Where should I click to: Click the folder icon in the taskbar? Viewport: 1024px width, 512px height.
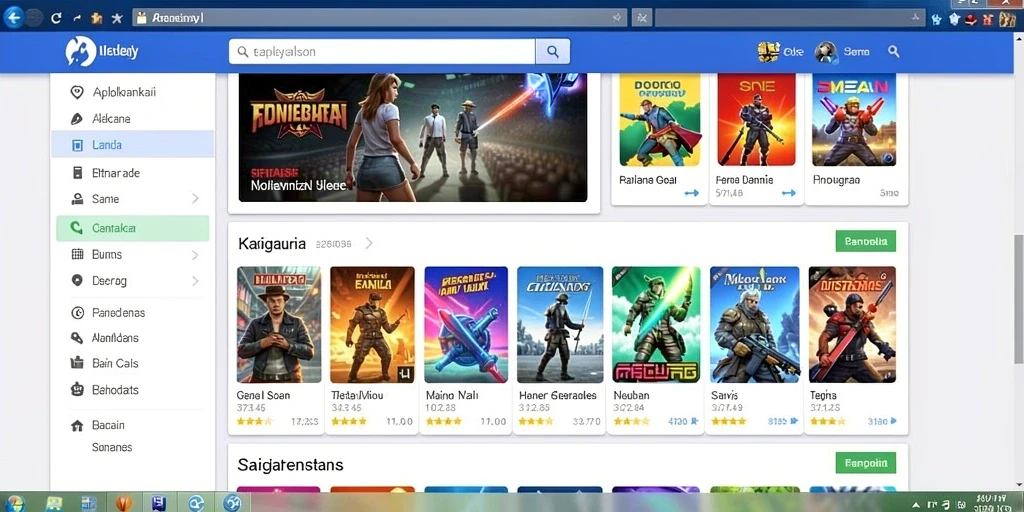tap(54, 503)
